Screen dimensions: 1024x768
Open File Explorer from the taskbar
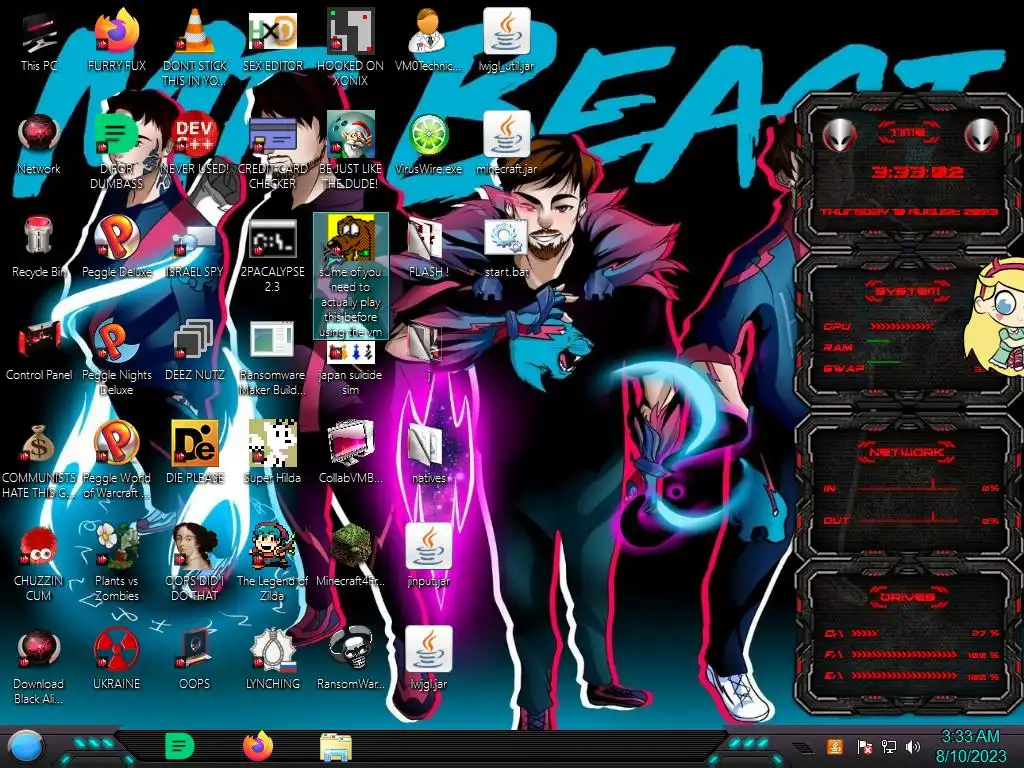pyautogui.click(x=336, y=747)
